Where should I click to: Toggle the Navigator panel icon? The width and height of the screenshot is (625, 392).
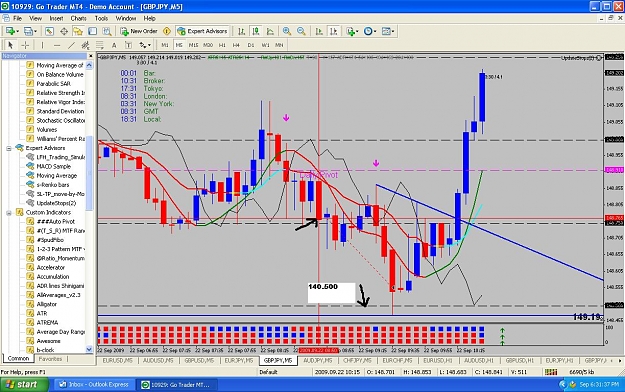[78, 31]
